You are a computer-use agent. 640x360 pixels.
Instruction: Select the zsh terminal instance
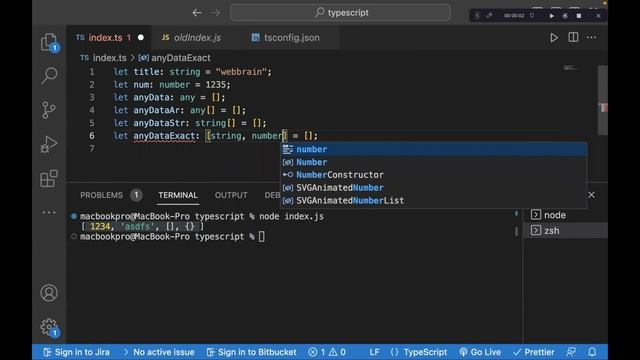click(x=565, y=231)
